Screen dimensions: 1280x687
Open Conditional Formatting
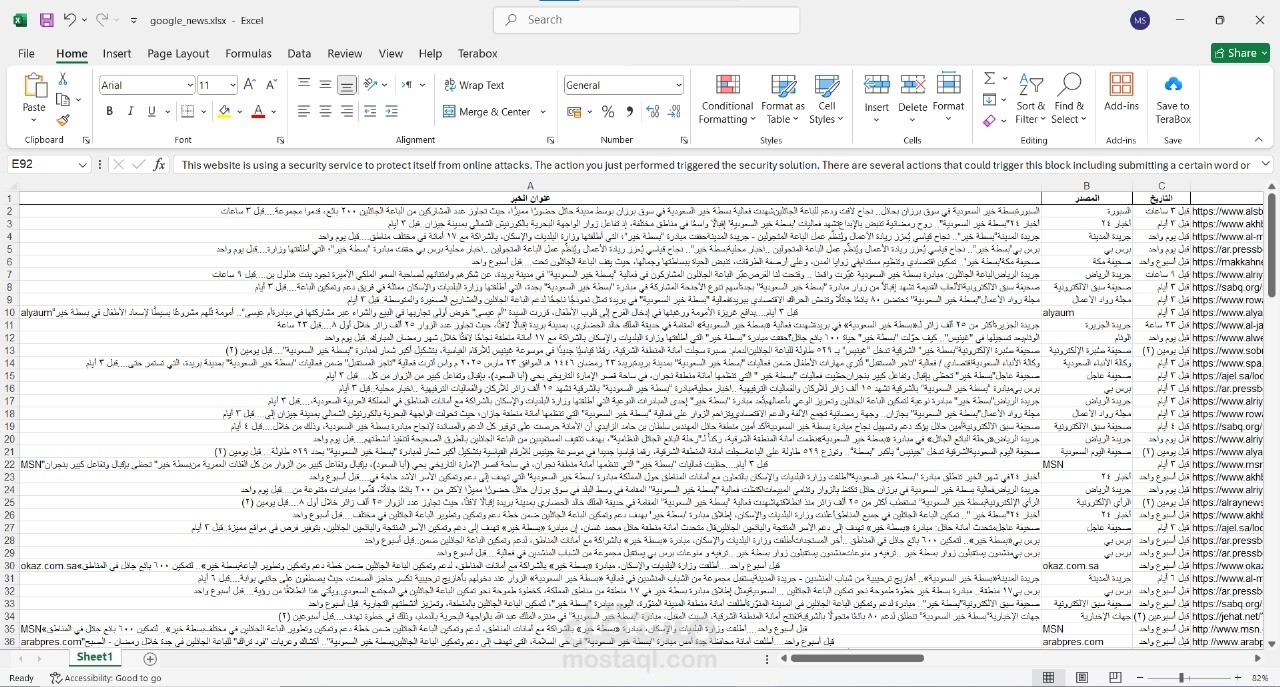click(727, 99)
